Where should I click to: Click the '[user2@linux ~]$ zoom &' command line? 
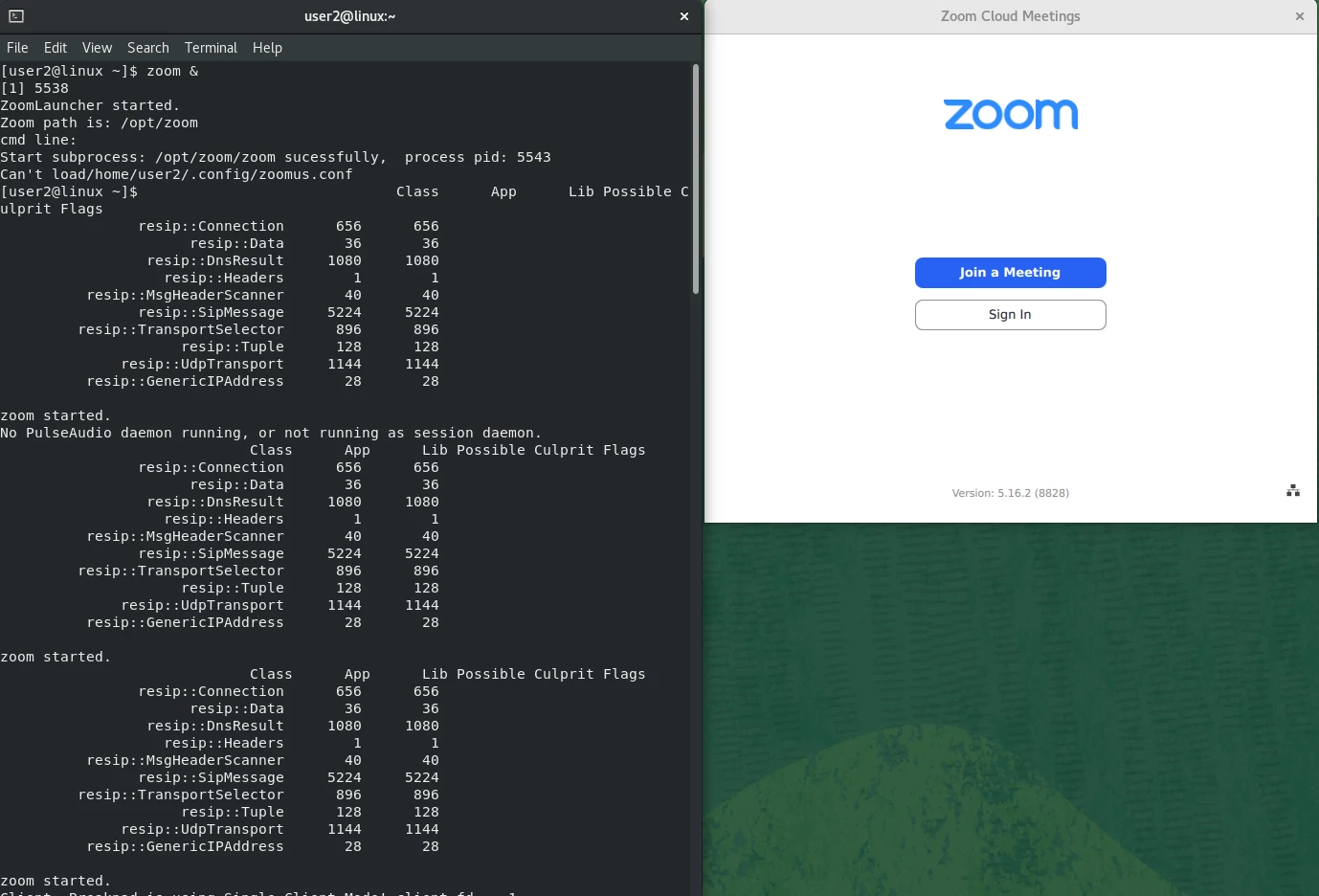[100, 71]
